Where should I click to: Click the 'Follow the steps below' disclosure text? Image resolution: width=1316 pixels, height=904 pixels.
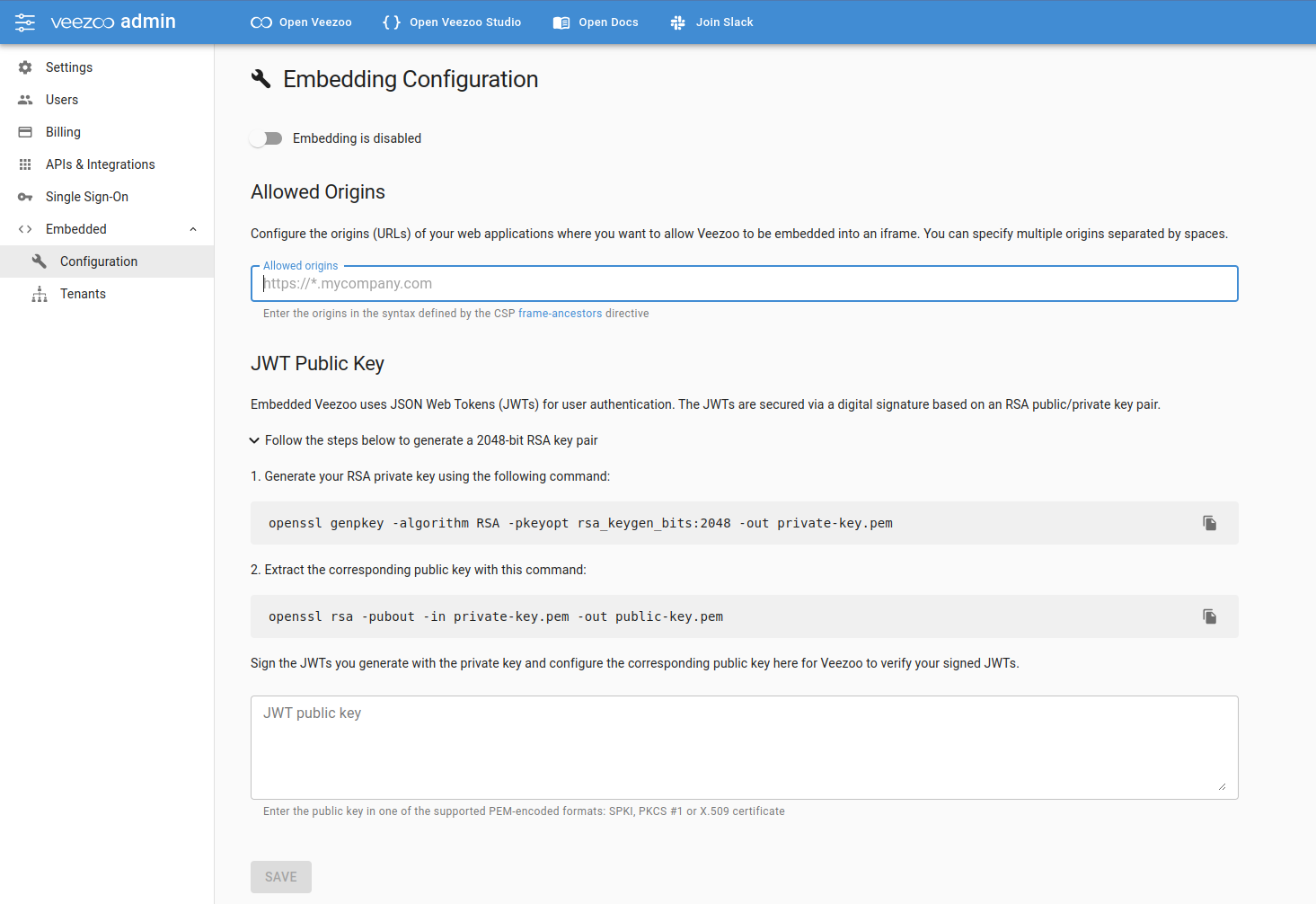(431, 440)
